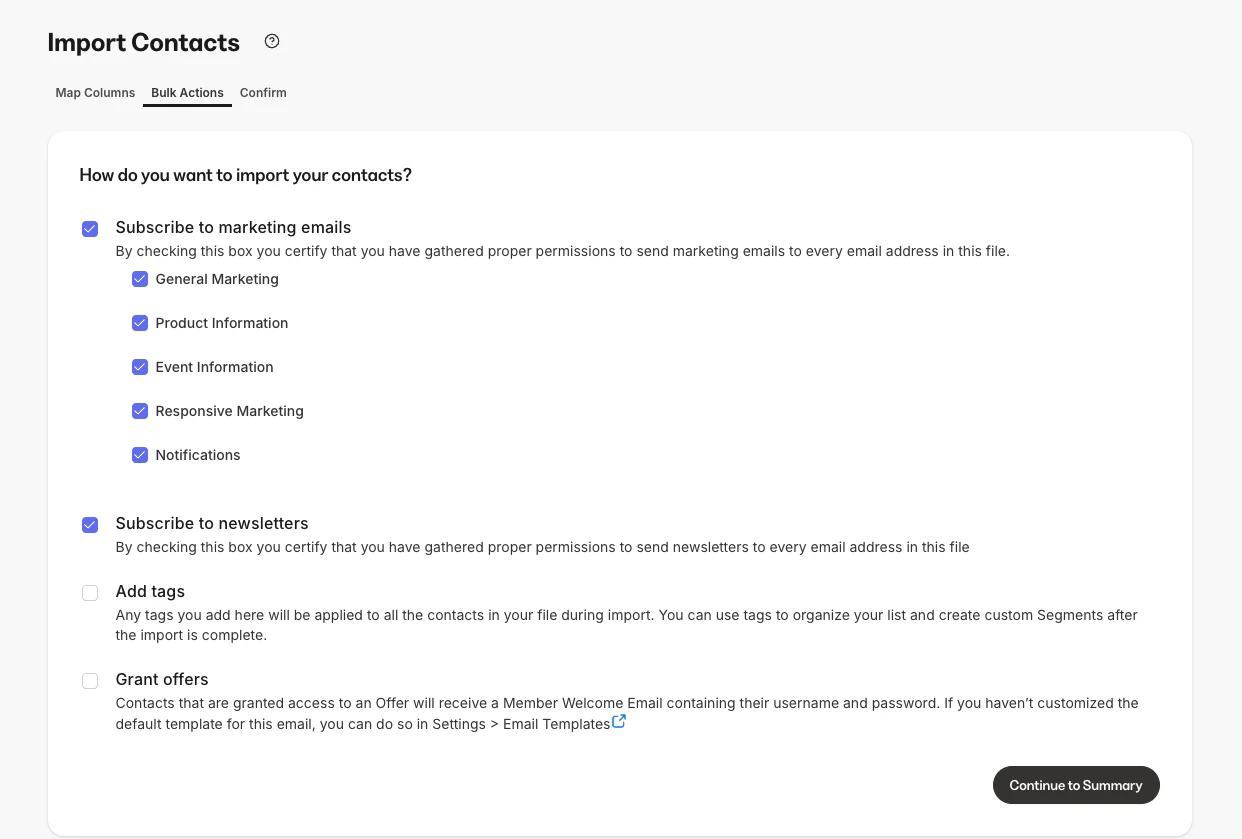Image resolution: width=1242 pixels, height=839 pixels.
Task: Uncheck Responsive Marketing
Action: pyautogui.click(x=140, y=411)
